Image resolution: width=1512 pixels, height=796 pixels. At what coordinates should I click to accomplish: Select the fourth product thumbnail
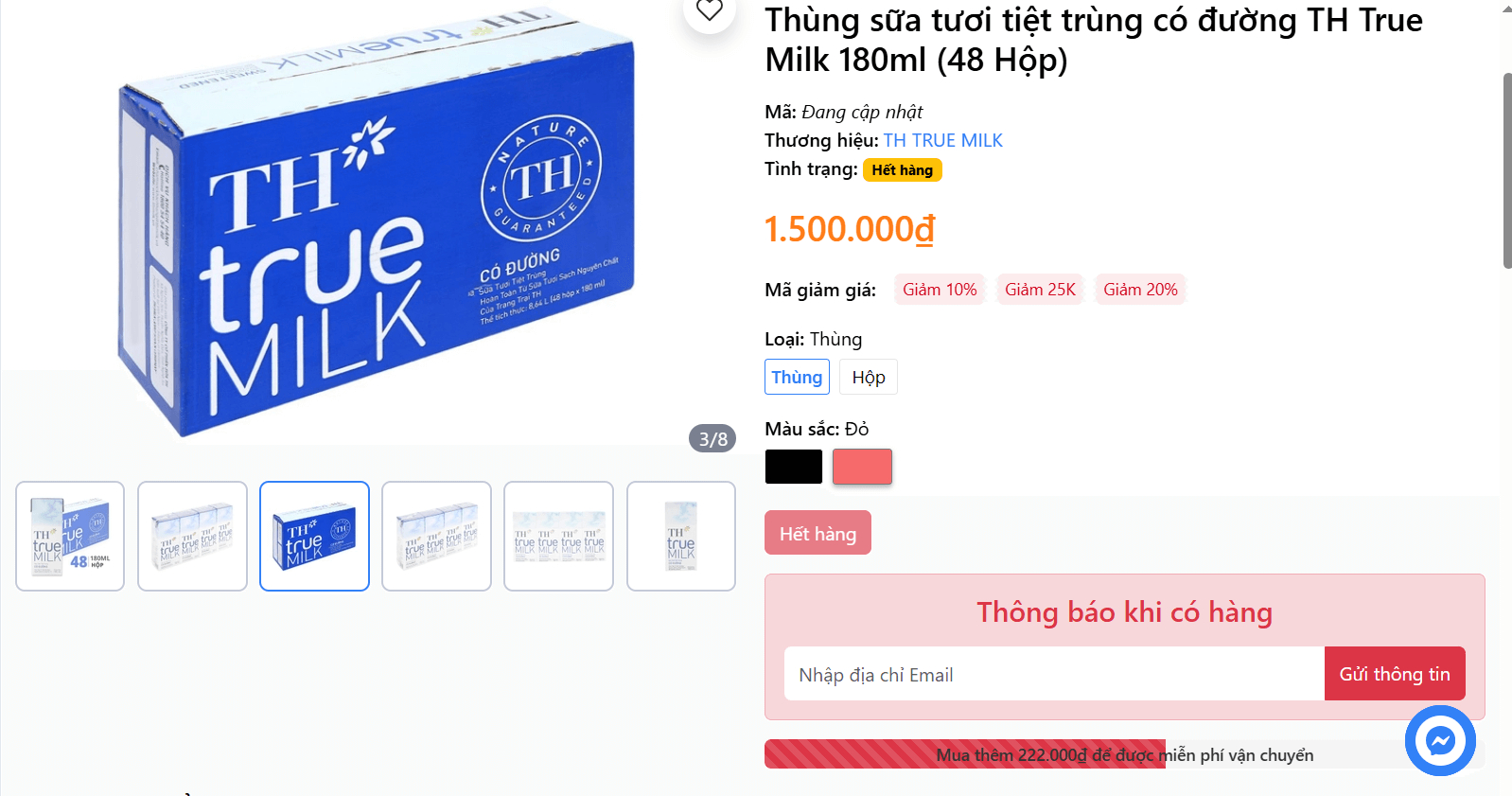point(436,536)
